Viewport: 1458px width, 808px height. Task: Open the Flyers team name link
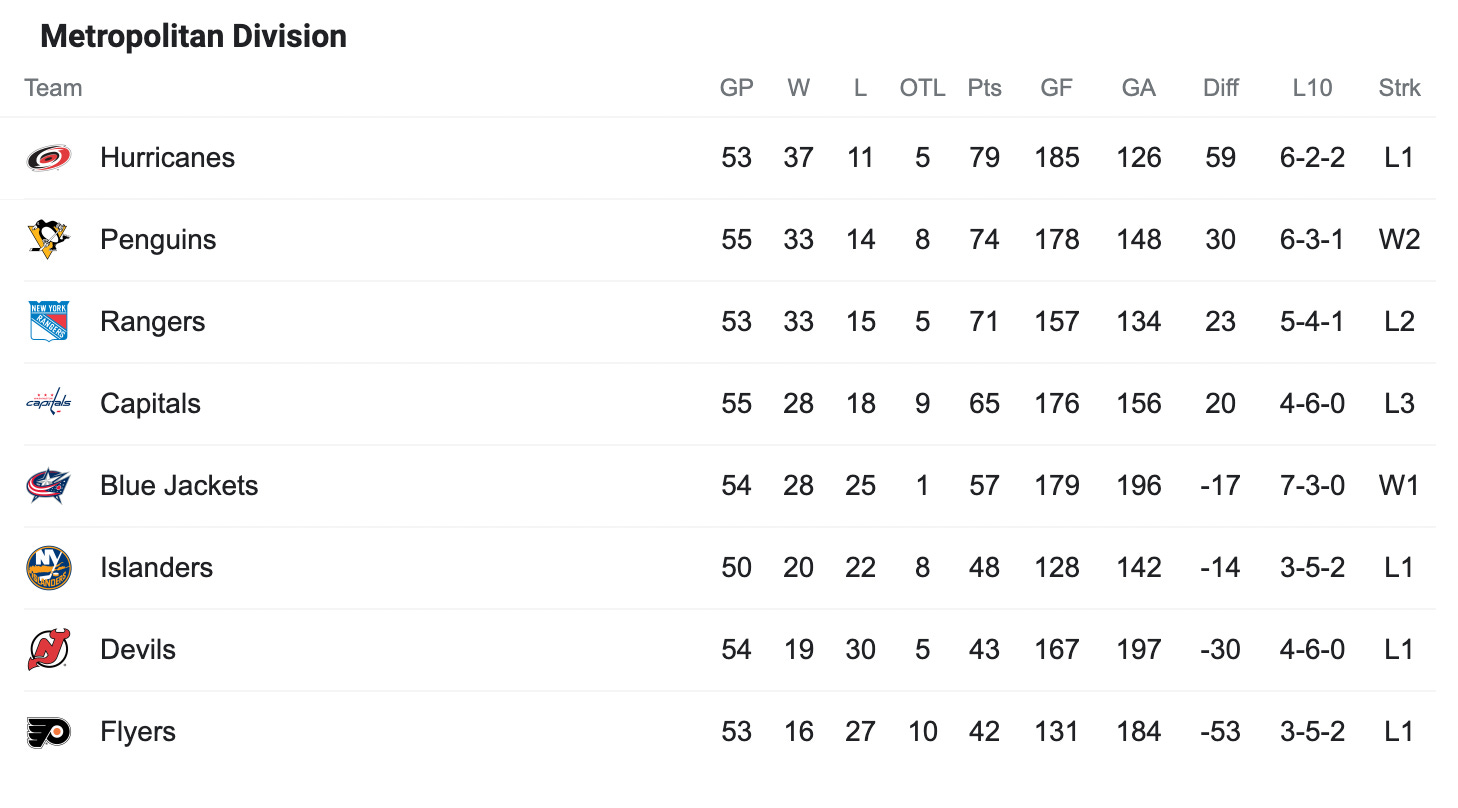(x=138, y=732)
